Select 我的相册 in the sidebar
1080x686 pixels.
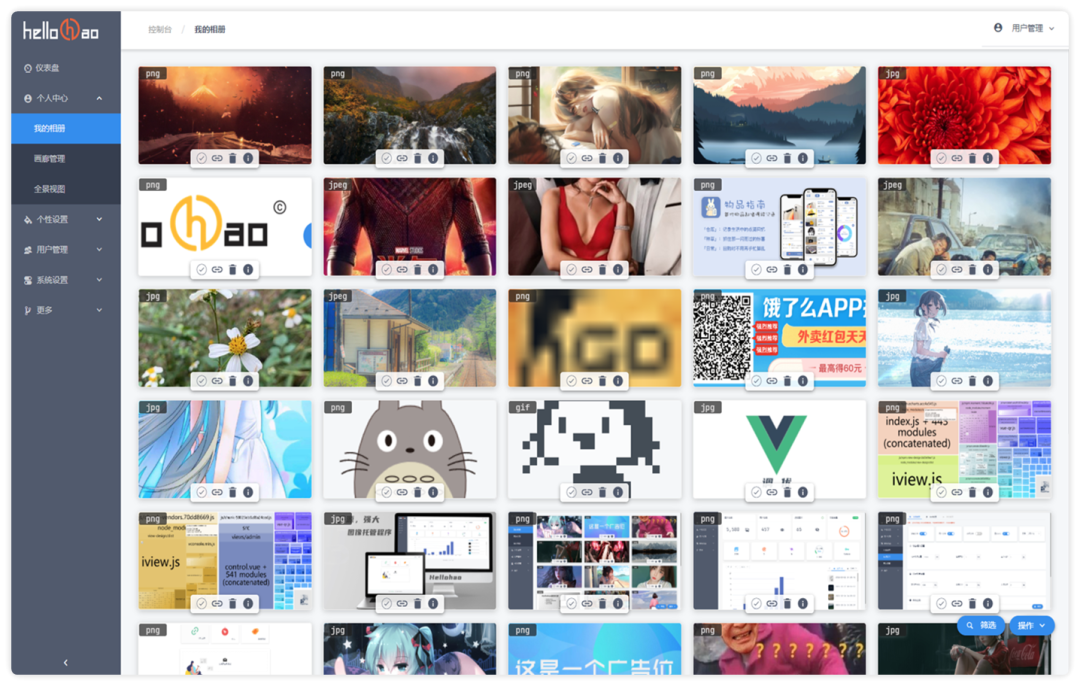tap(65, 129)
